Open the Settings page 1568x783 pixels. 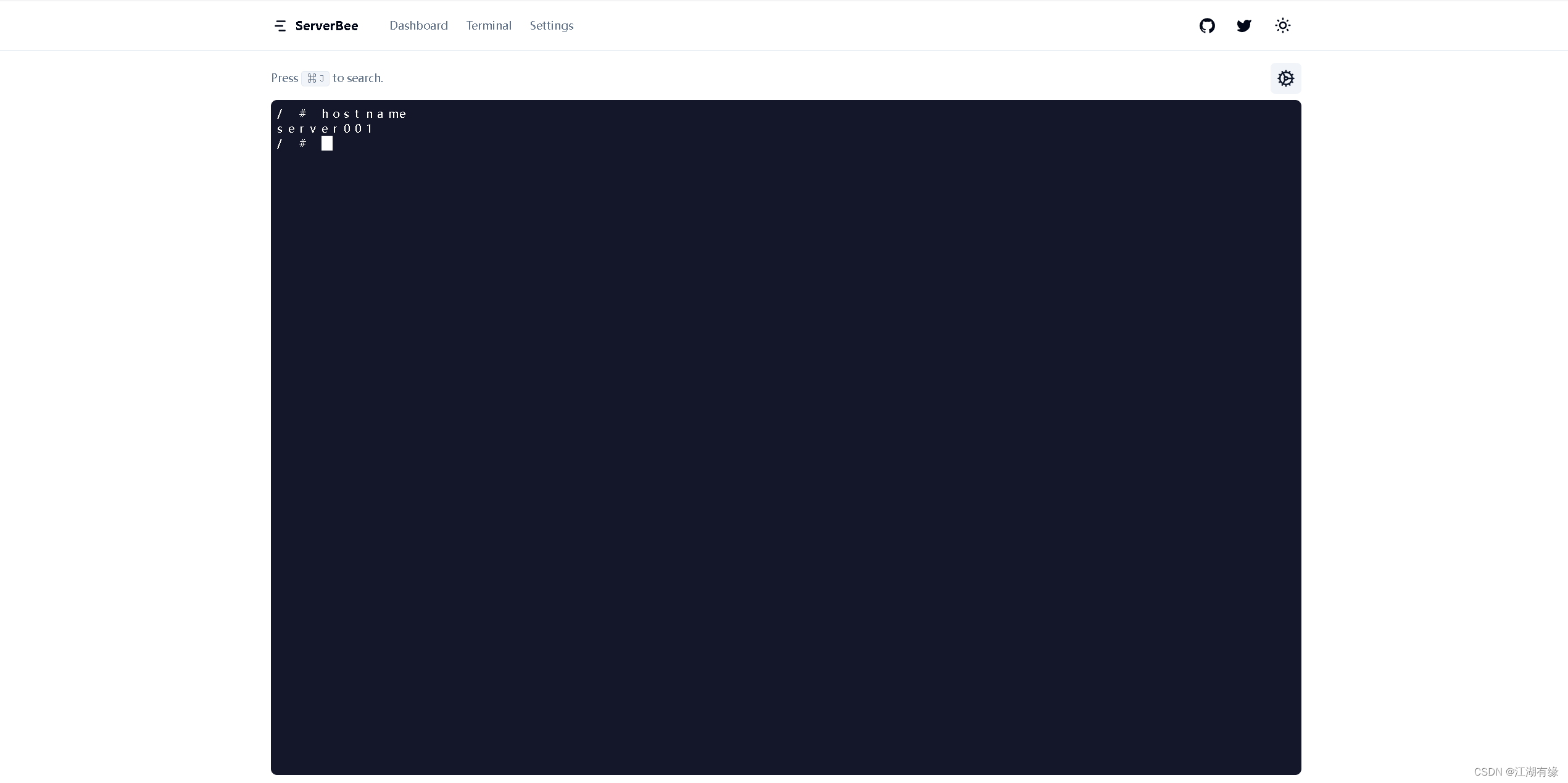552,26
